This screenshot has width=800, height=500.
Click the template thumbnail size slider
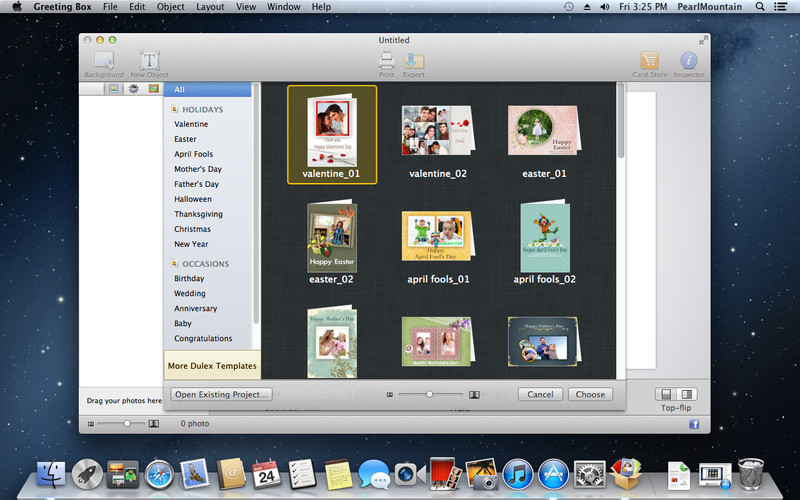[429, 394]
